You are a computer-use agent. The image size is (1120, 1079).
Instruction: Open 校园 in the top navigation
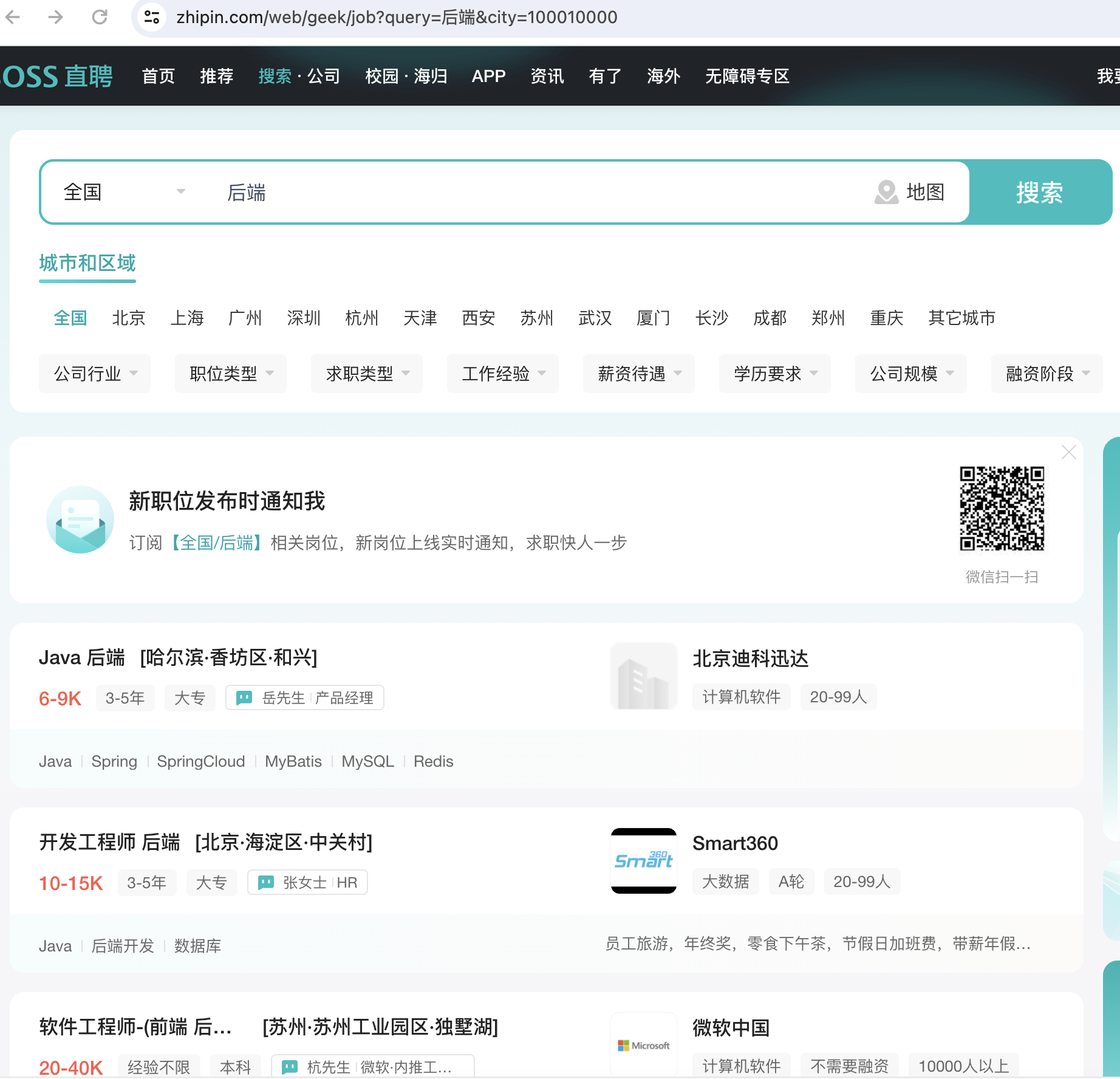tap(382, 76)
